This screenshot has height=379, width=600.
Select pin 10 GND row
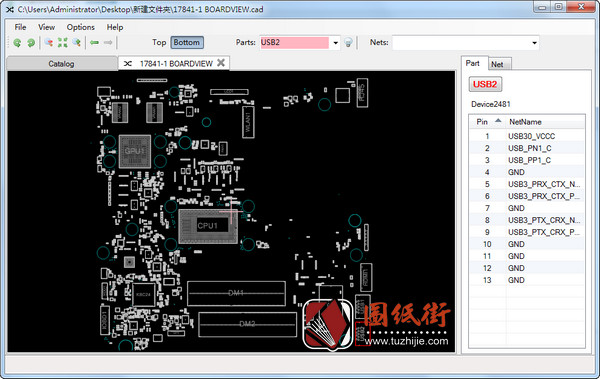tap(527, 244)
